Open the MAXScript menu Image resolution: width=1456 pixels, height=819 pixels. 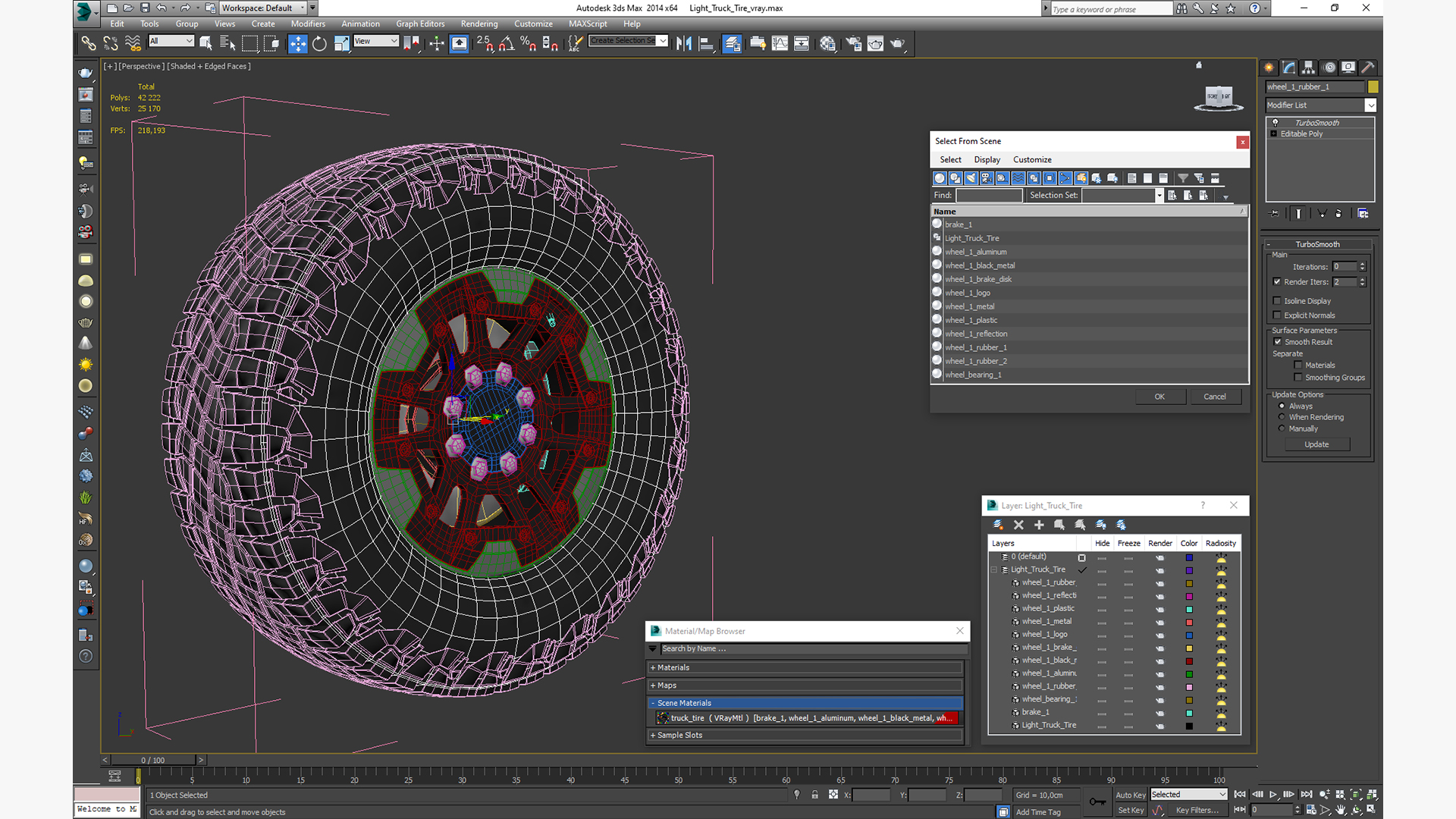click(x=588, y=24)
